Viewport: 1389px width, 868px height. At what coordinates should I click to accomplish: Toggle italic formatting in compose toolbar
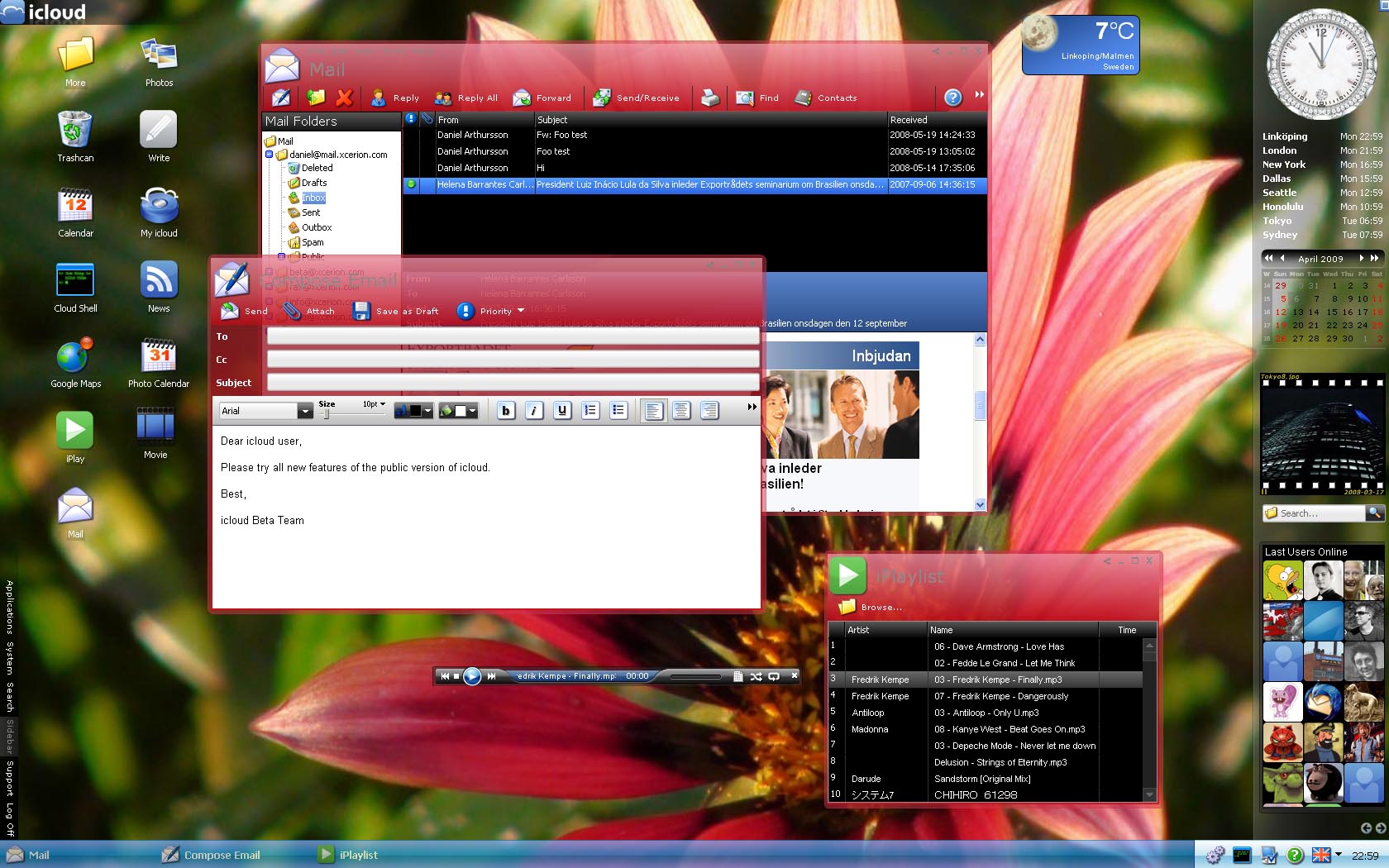534,411
